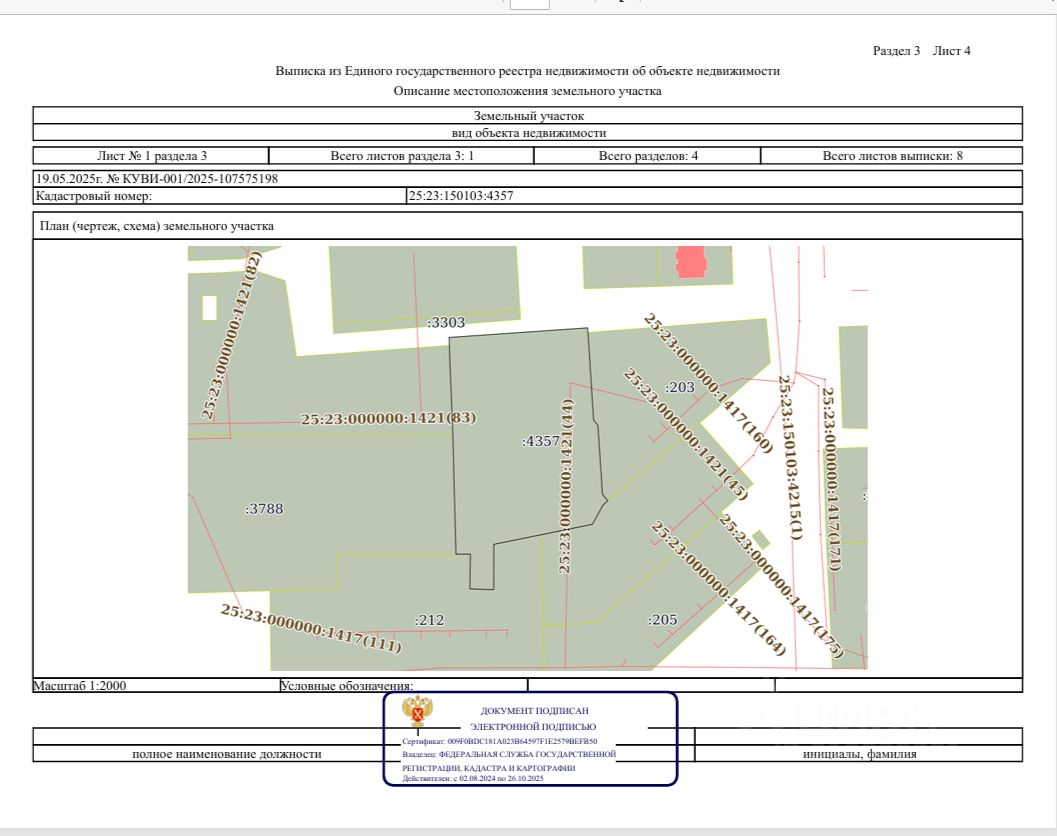Screen dimensions: 1057x836
Task: Select the 'Лист 4' header text
Action: pos(951,51)
